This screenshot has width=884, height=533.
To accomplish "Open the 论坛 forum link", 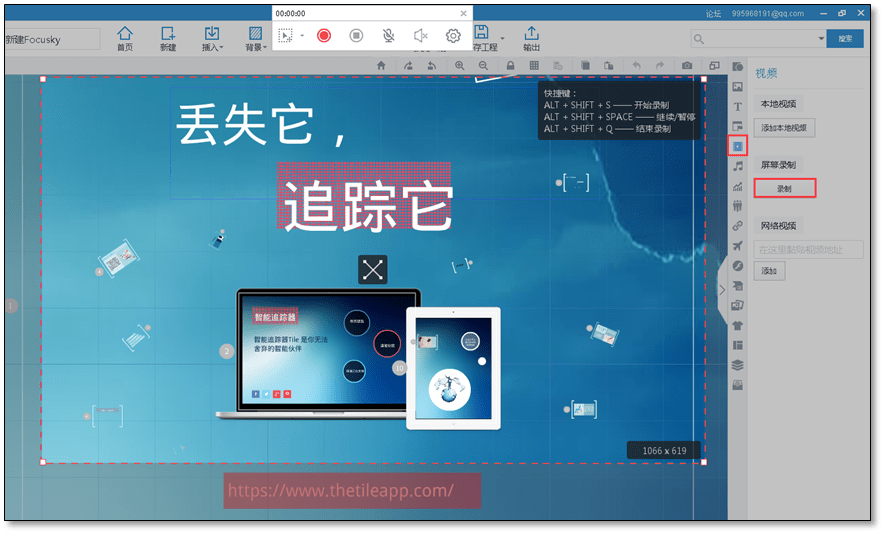I will (713, 13).
